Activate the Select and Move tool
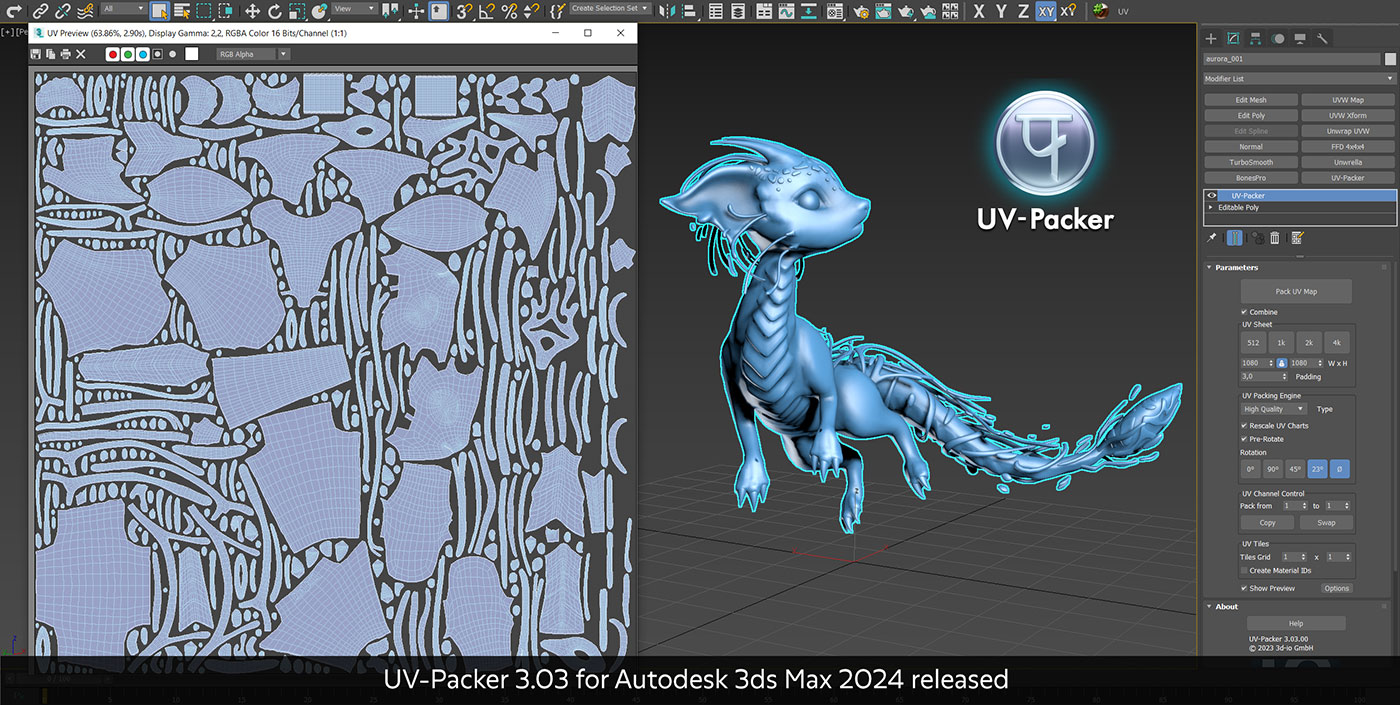The width and height of the screenshot is (1400, 705). pyautogui.click(x=252, y=11)
